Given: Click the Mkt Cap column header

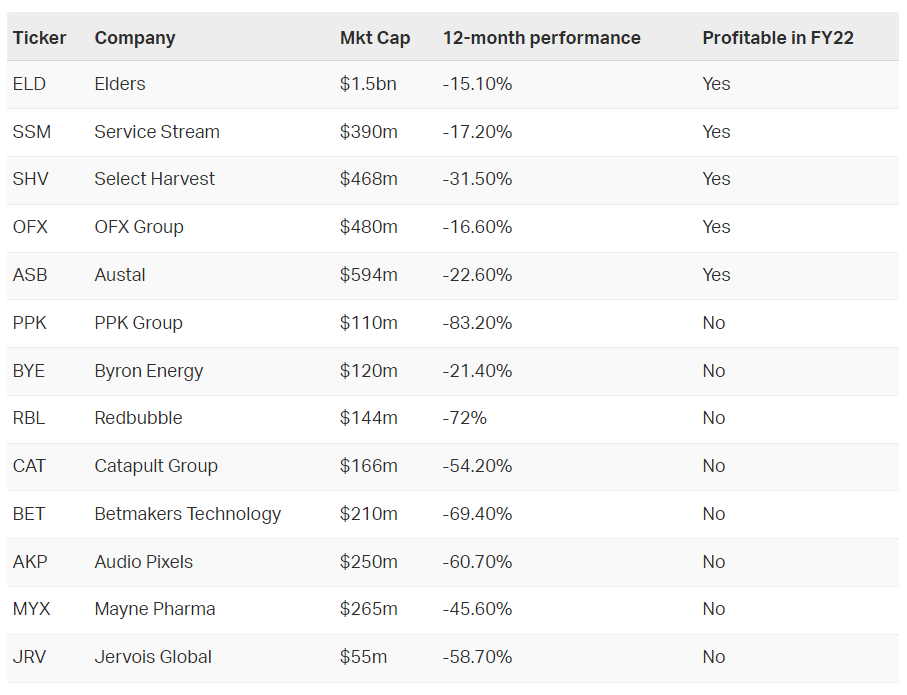Looking at the screenshot, I should [x=374, y=38].
